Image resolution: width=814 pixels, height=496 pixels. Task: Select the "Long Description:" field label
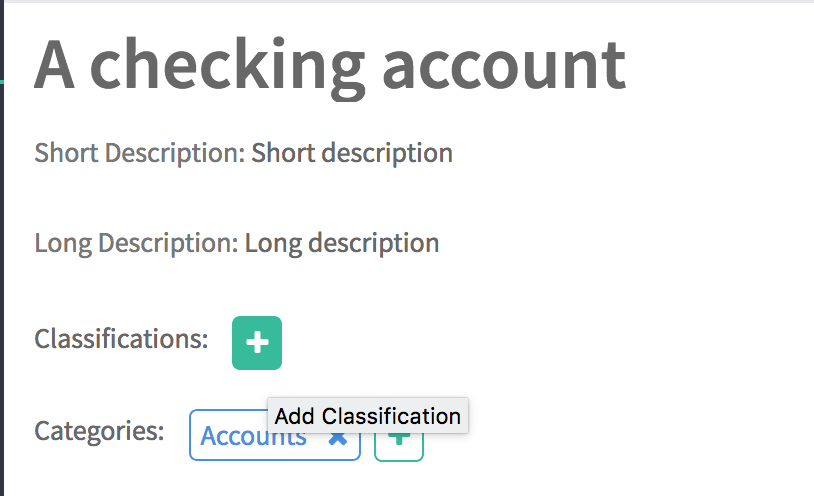(136, 243)
